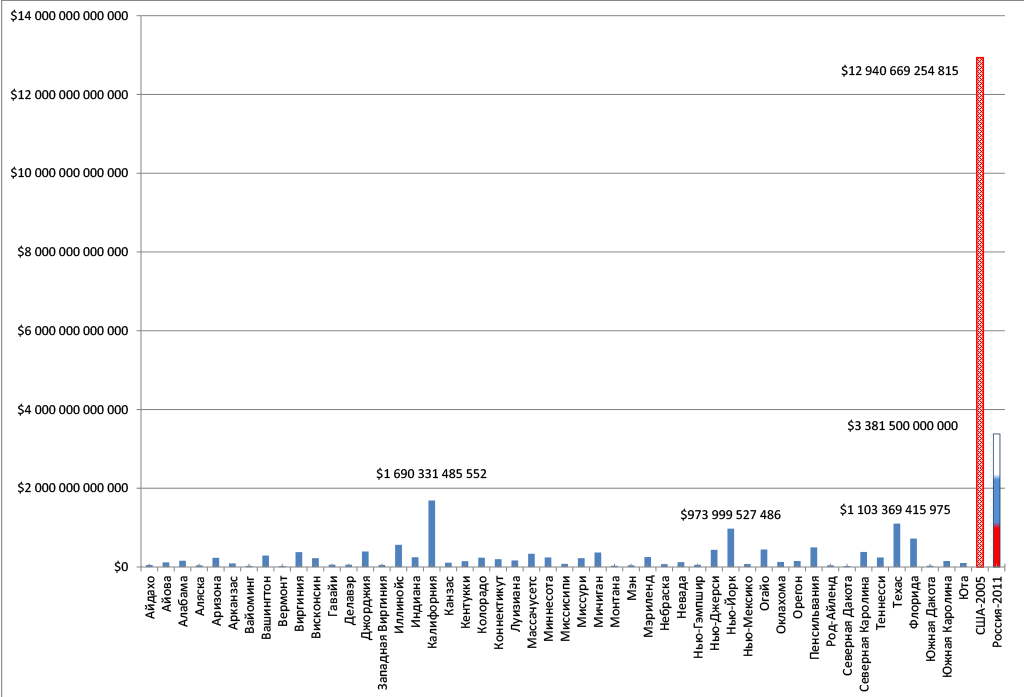
Task: Select the white top segment of Россия-2011 bar
Action: pyautogui.click(x=997, y=455)
